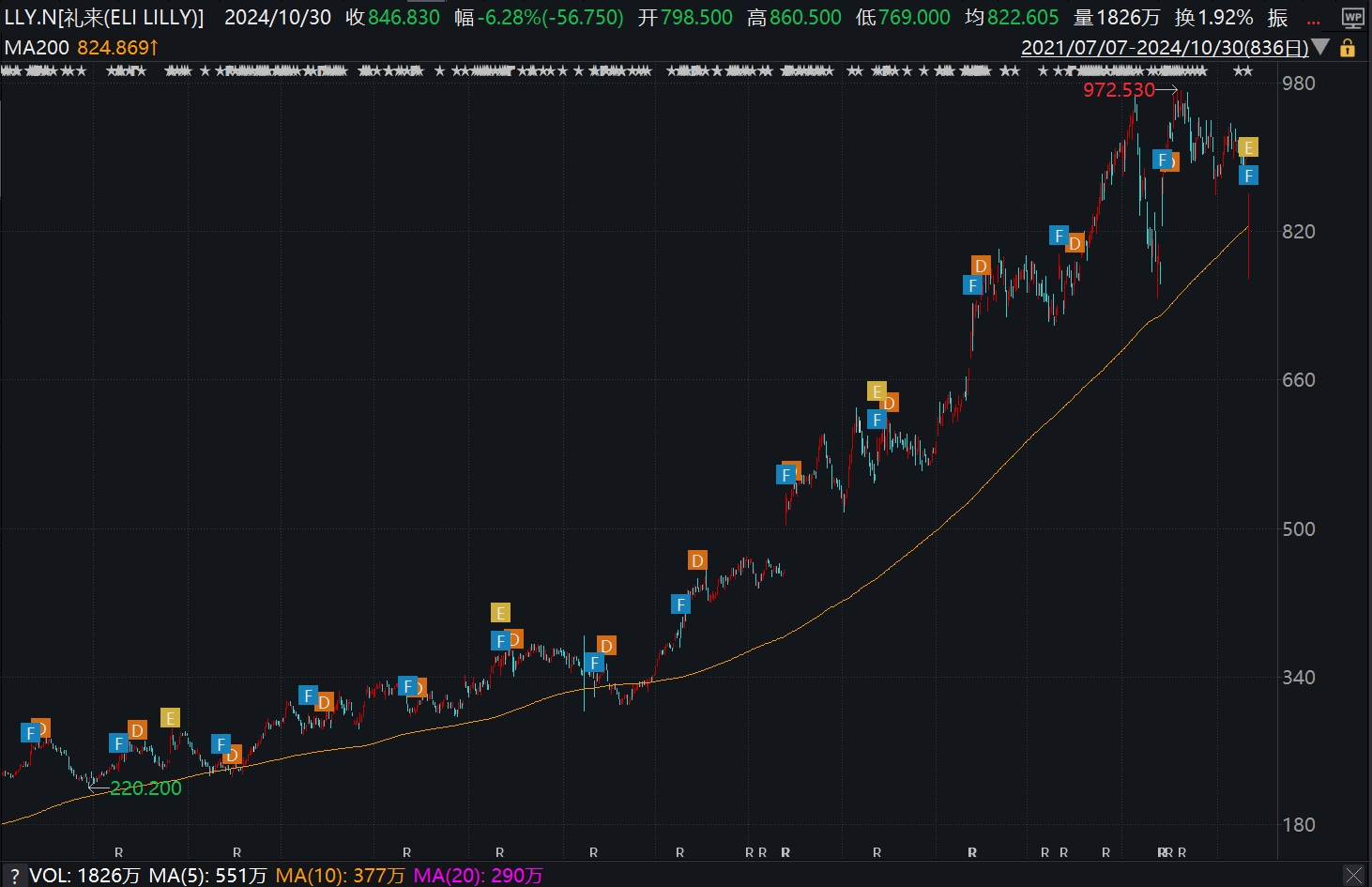This screenshot has width=1372, height=887.
Task: Click the MA(20) volume average label
Action: click(x=479, y=876)
